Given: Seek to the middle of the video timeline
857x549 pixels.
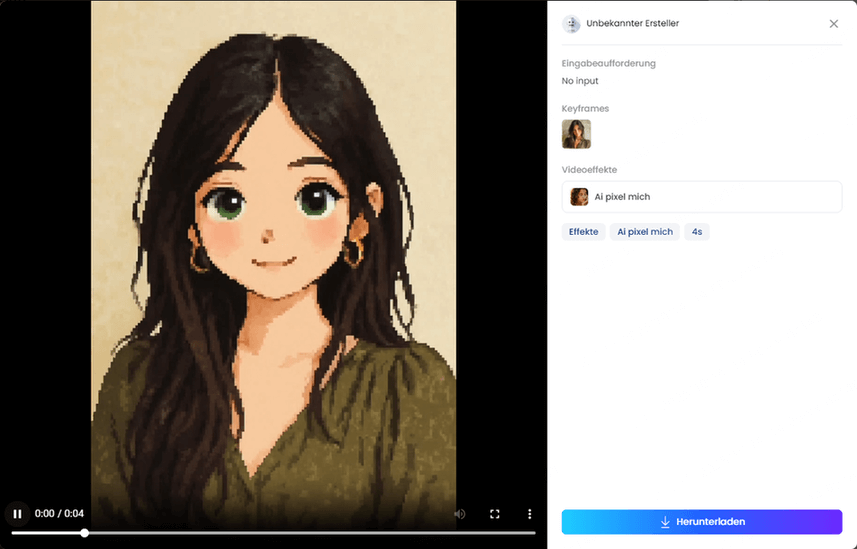Looking at the screenshot, I should [273, 533].
